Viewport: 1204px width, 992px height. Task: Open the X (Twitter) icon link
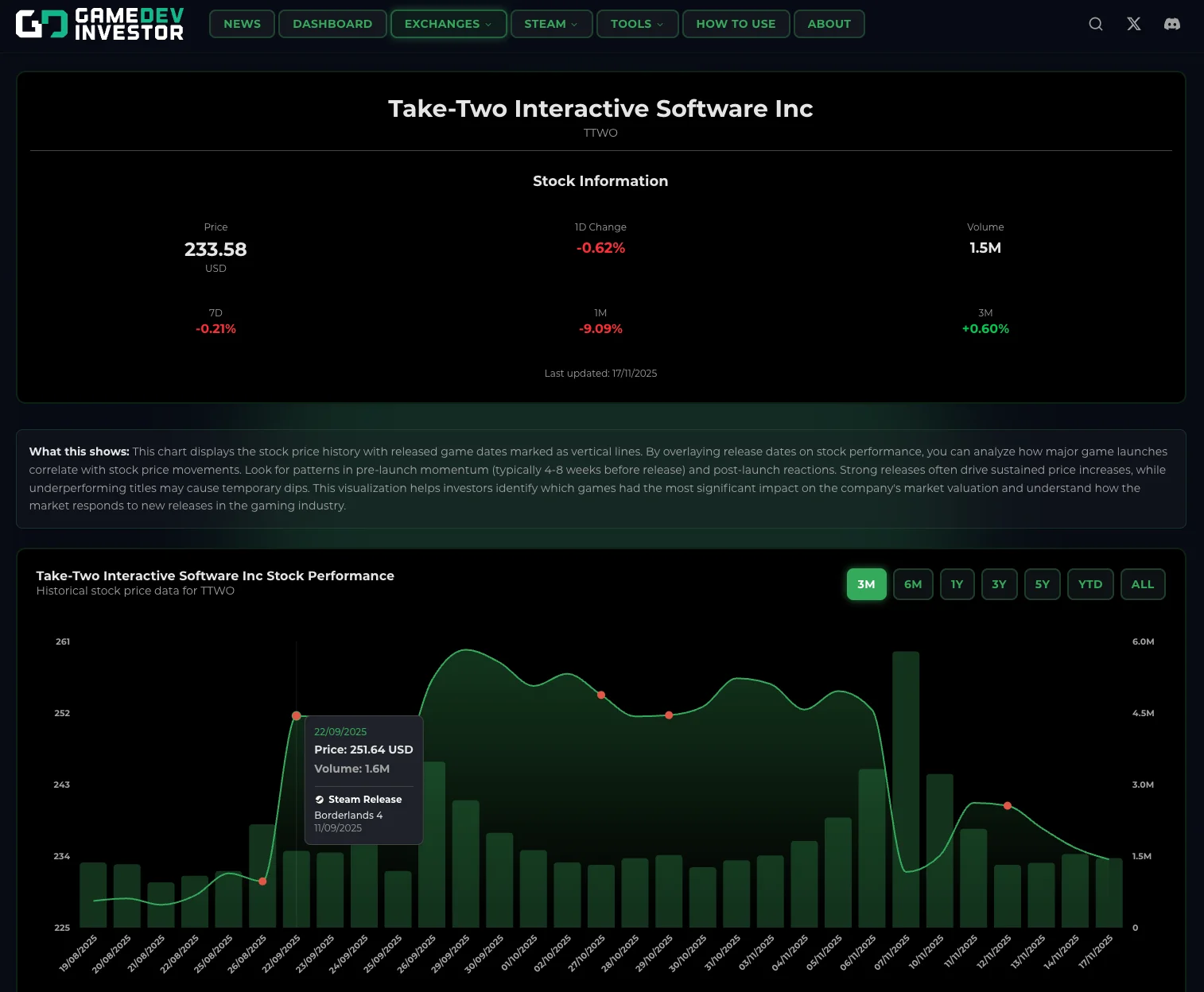pos(1133,24)
